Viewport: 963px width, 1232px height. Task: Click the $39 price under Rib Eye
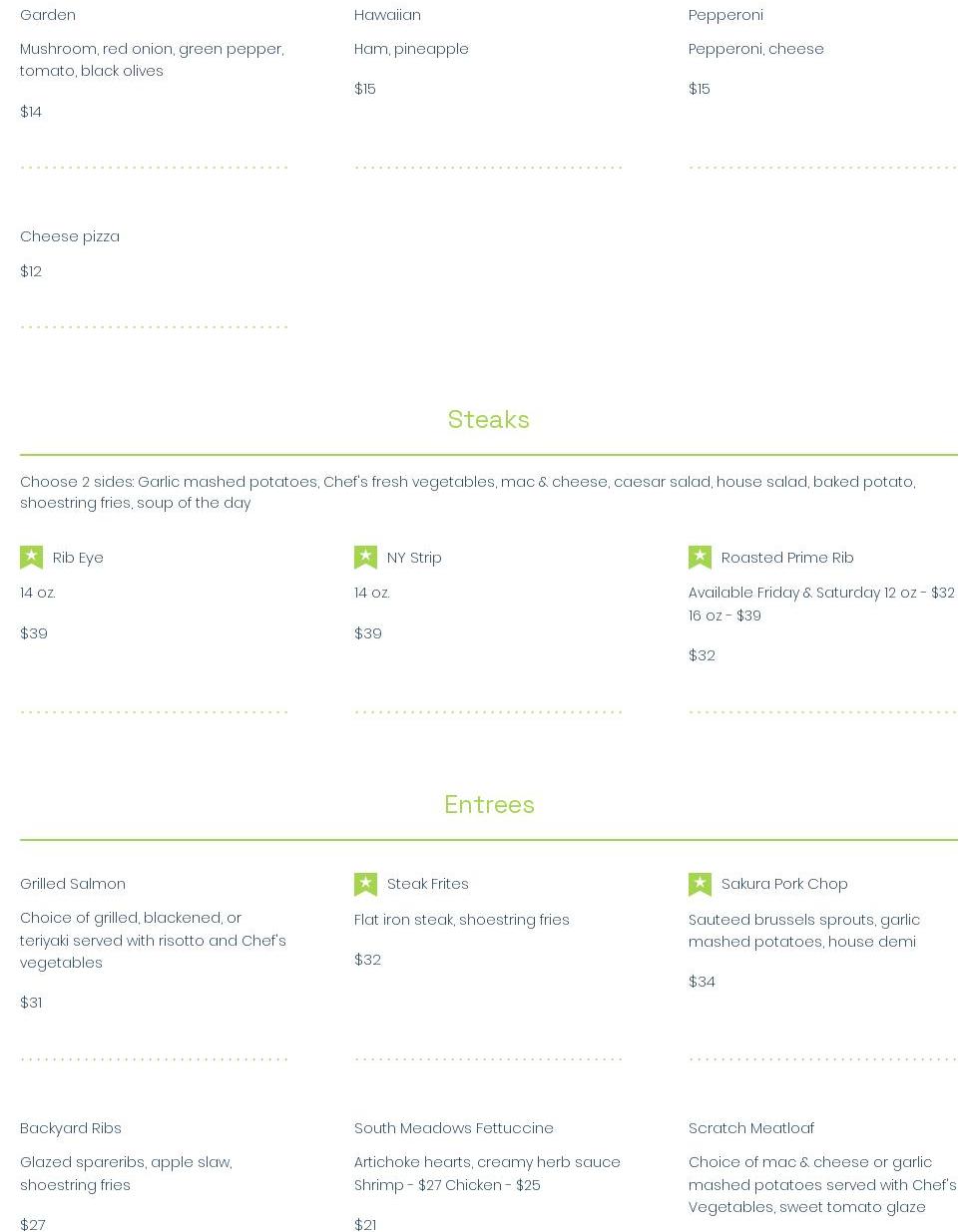34,633
